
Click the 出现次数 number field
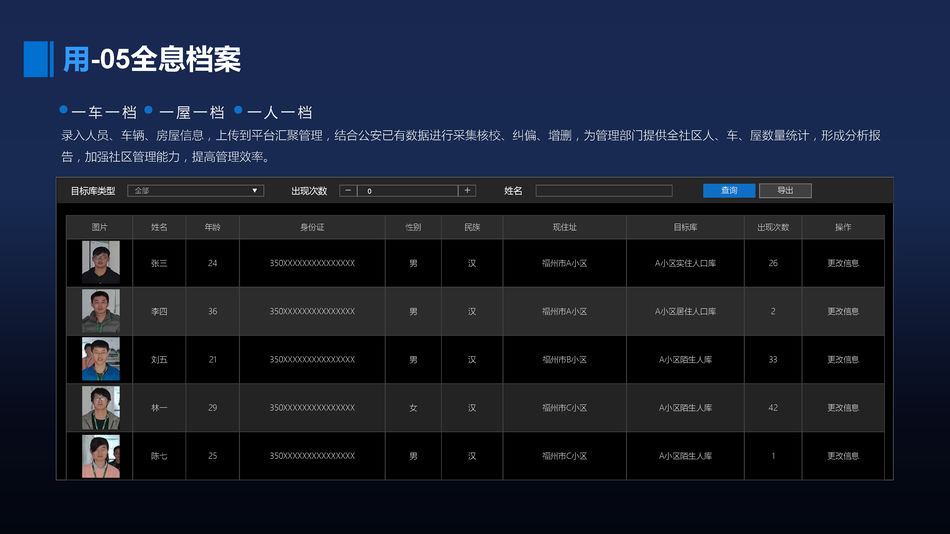point(407,190)
